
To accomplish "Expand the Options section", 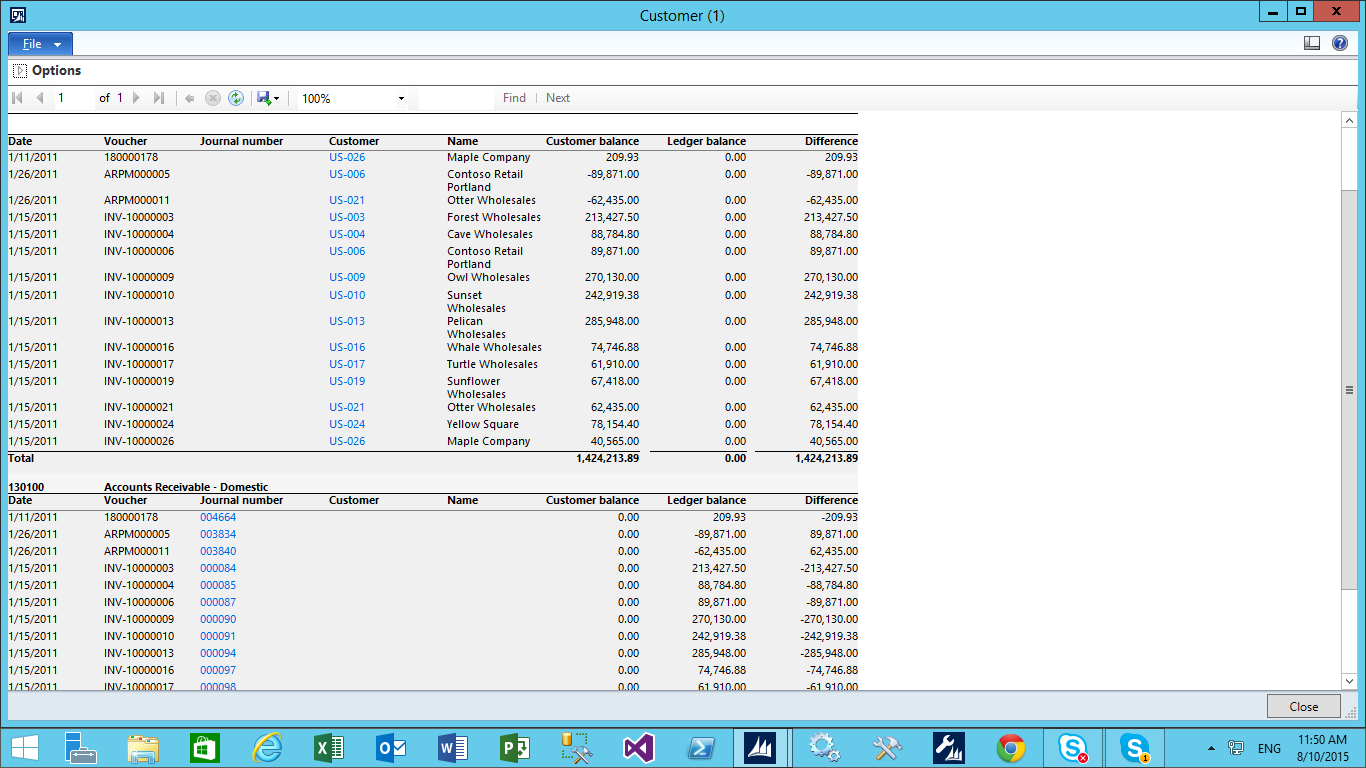I will 20,71.
